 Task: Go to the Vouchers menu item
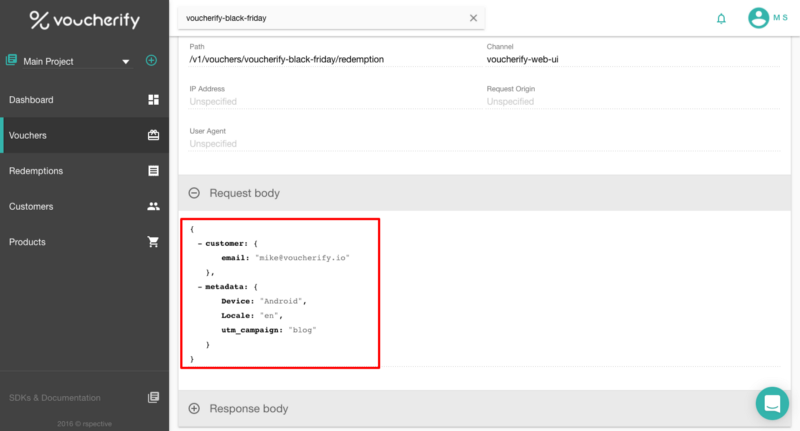[85, 135]
